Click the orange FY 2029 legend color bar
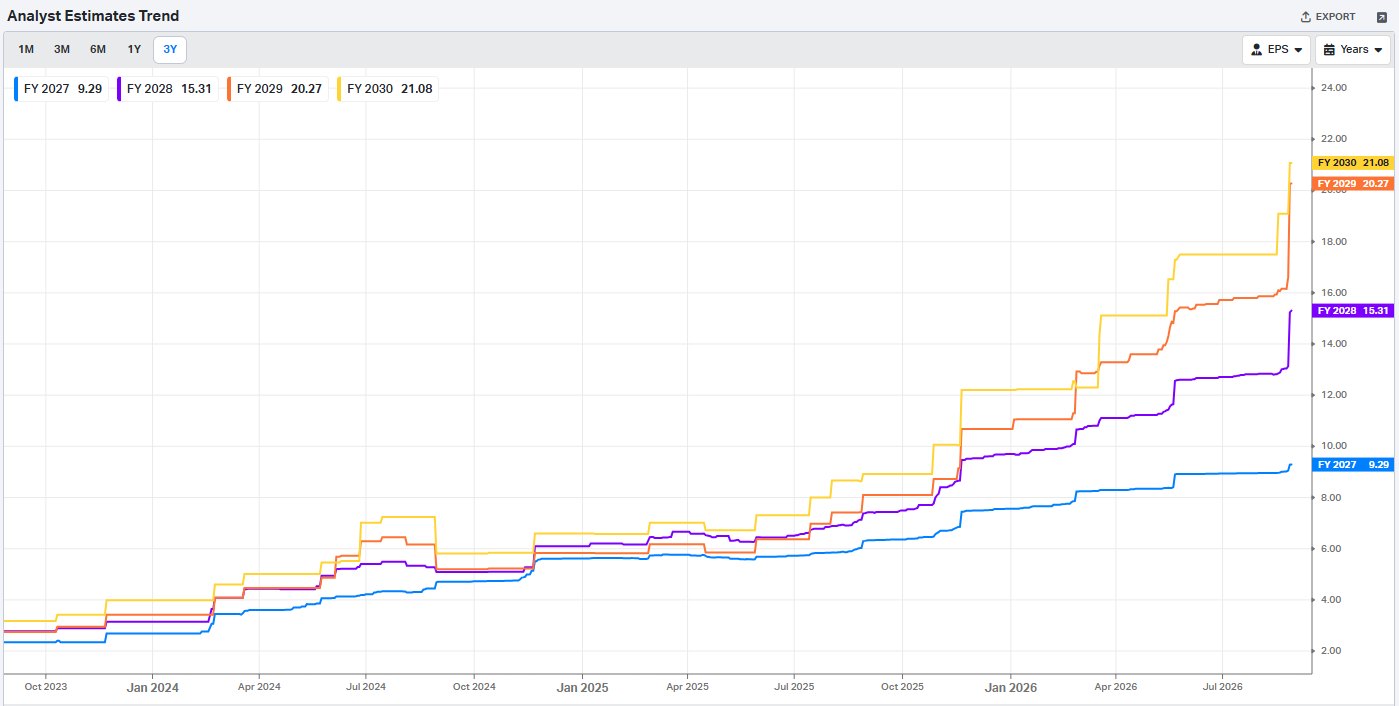Image resolution: width=1399 pixels, height=706 pixels. [x=230, y=88]
